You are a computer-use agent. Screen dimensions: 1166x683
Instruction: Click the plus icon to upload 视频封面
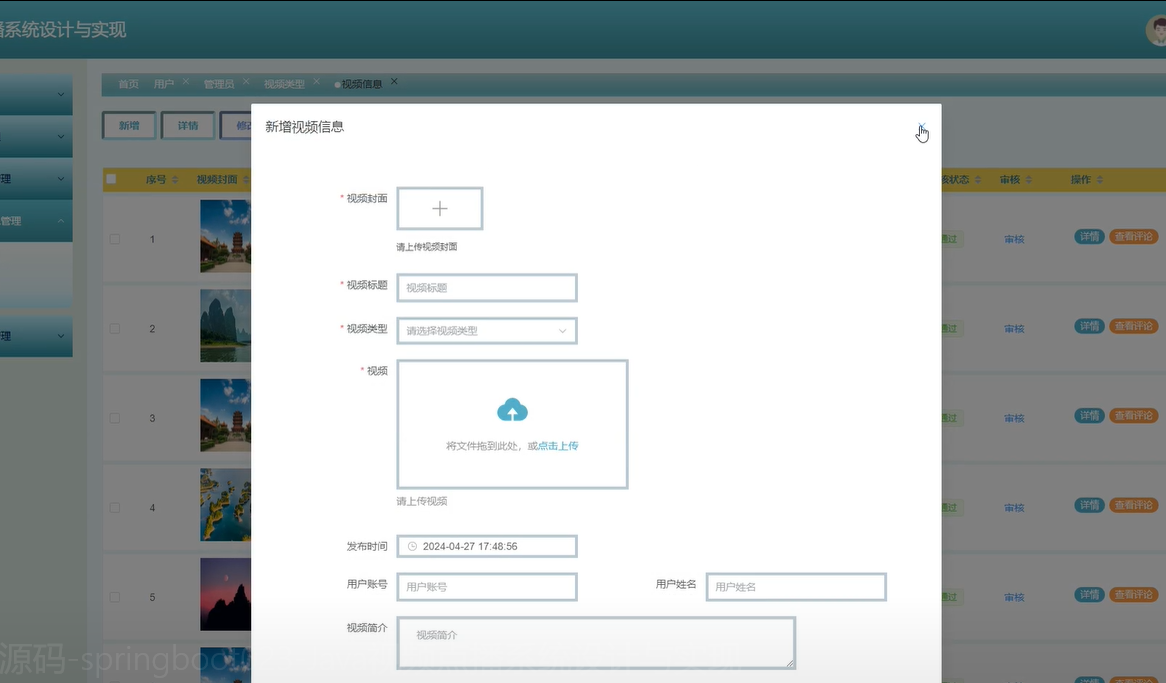point(439,208)
